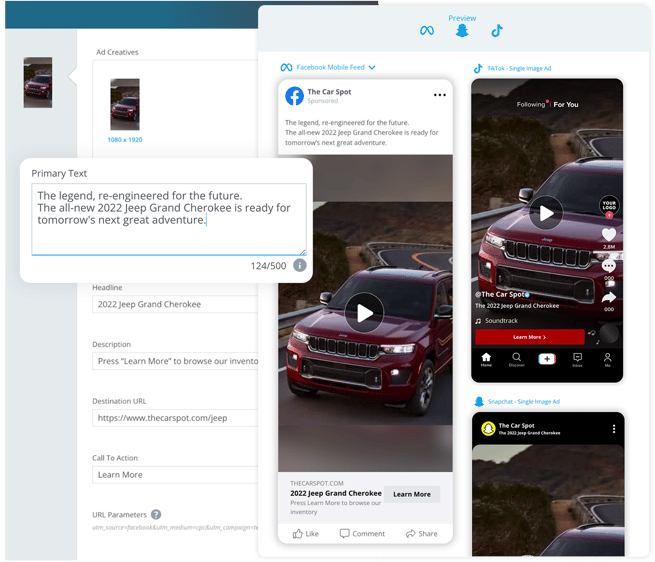
Task: Switch to TikTok For You tab
Action: [566, 104]
